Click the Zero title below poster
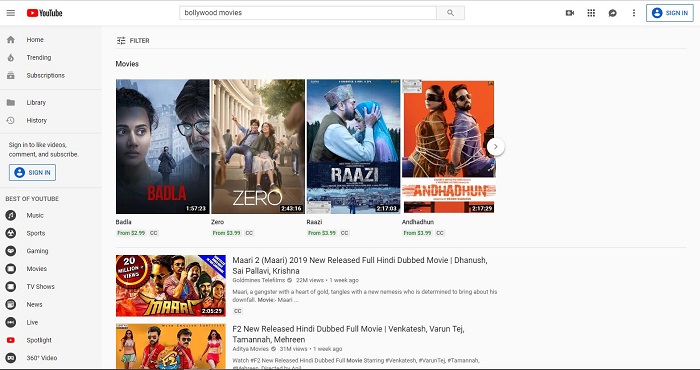This screenshot has height=370, width=700. click(217, 222)
